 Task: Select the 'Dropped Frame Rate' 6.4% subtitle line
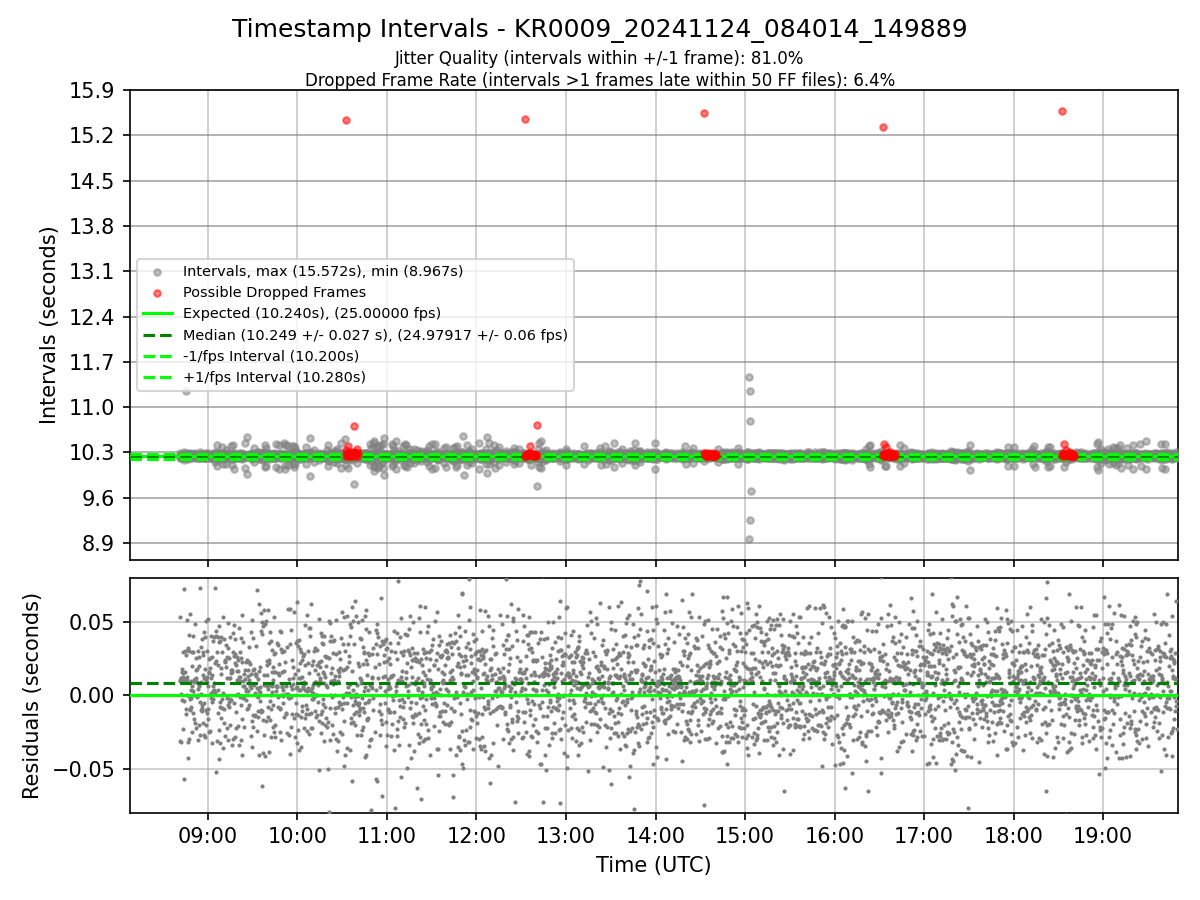click(599, 79)
